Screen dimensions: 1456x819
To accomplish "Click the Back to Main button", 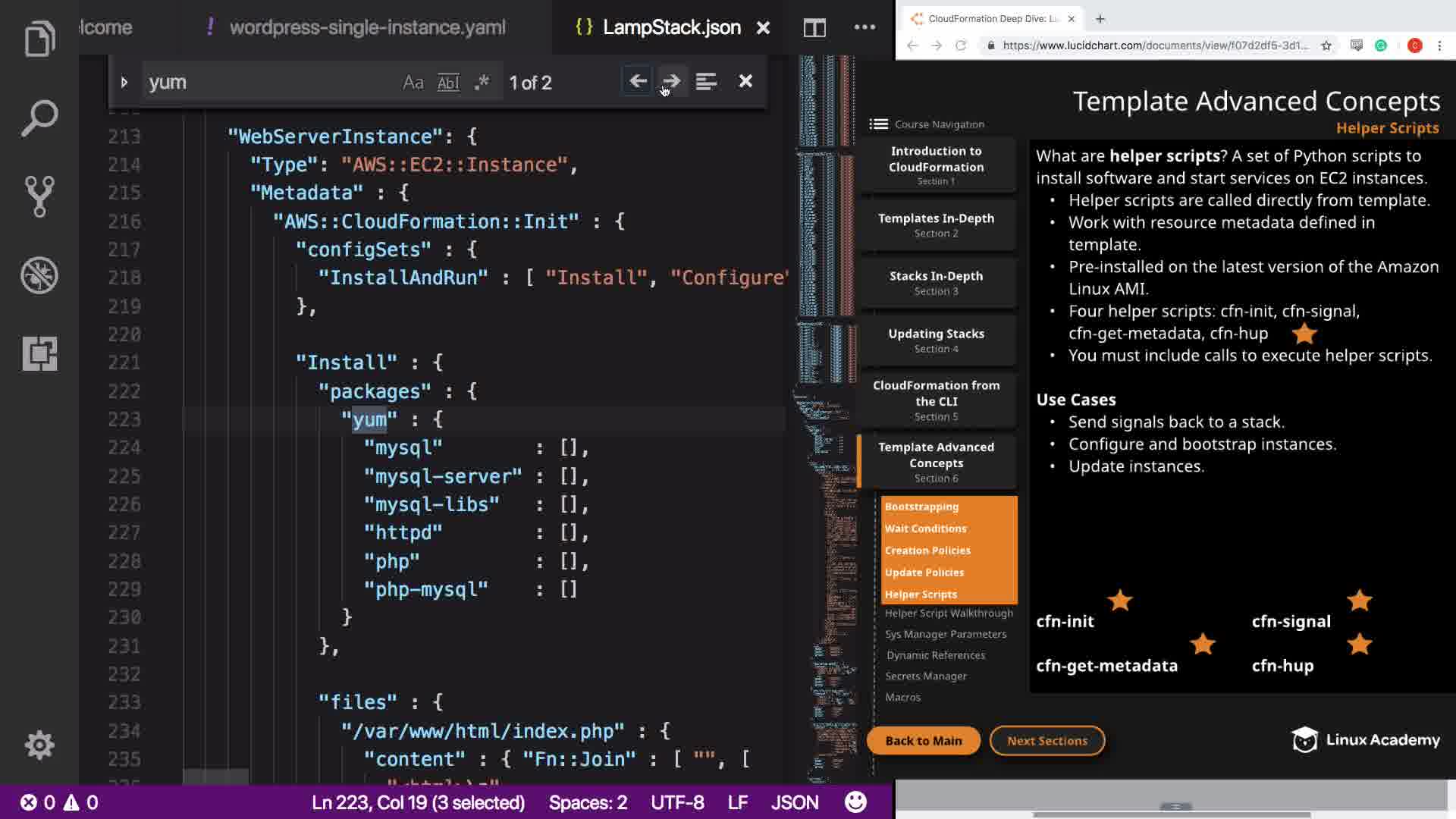I will click(x=923, y=741).
